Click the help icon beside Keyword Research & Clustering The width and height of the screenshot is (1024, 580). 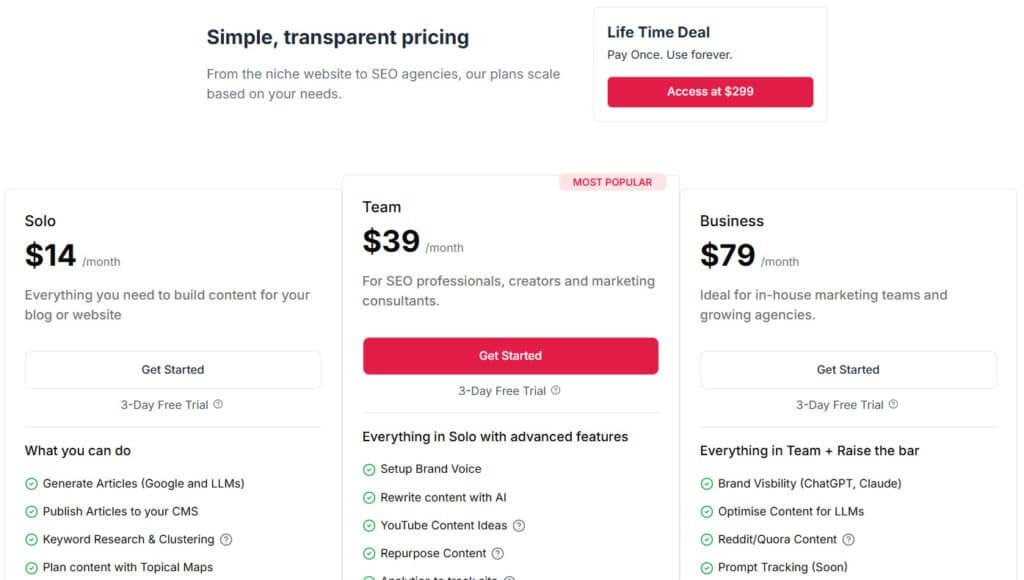coord(227,539)
